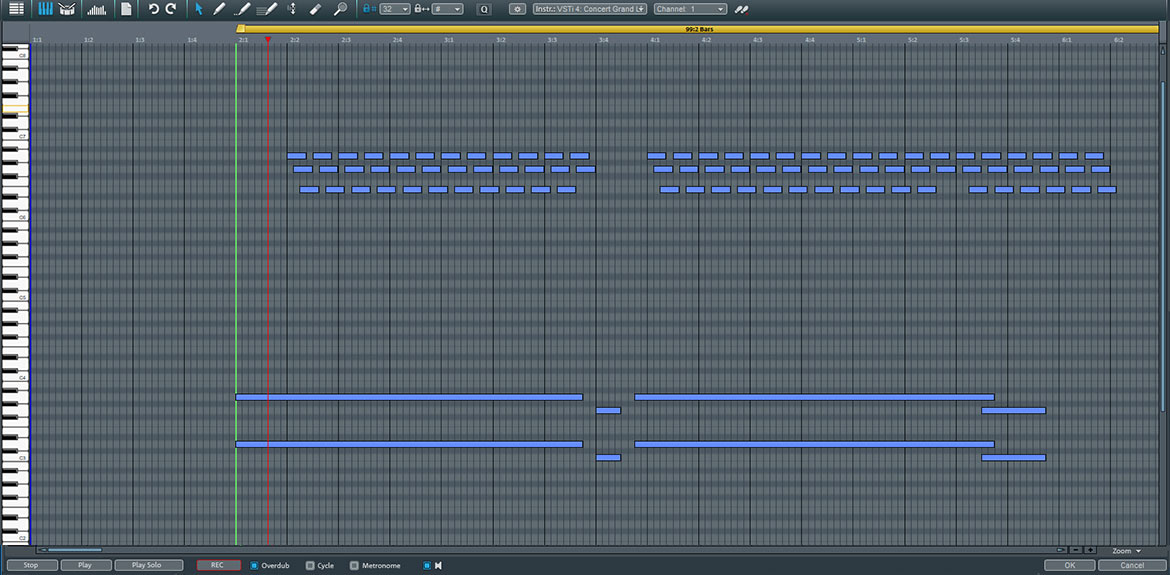Image resolution: width=1170 pixels, height=575 pixels.
Task: Enable the Cycle checkbox
Action: click(310, 565)
